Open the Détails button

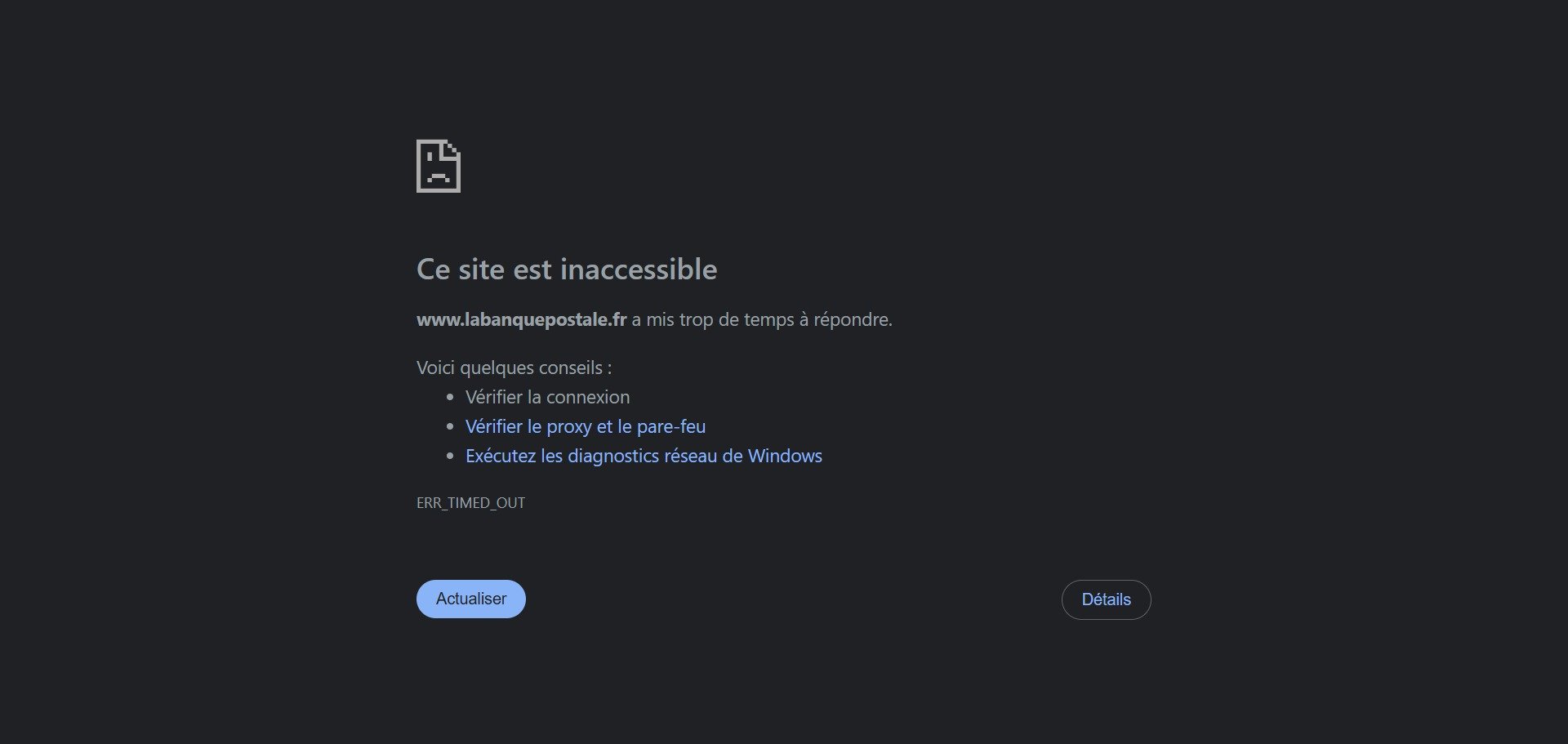pyautogui.click(x=1106, y=599)
